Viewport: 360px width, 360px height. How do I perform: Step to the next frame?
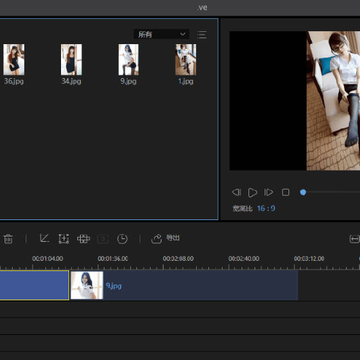point(268,192)
